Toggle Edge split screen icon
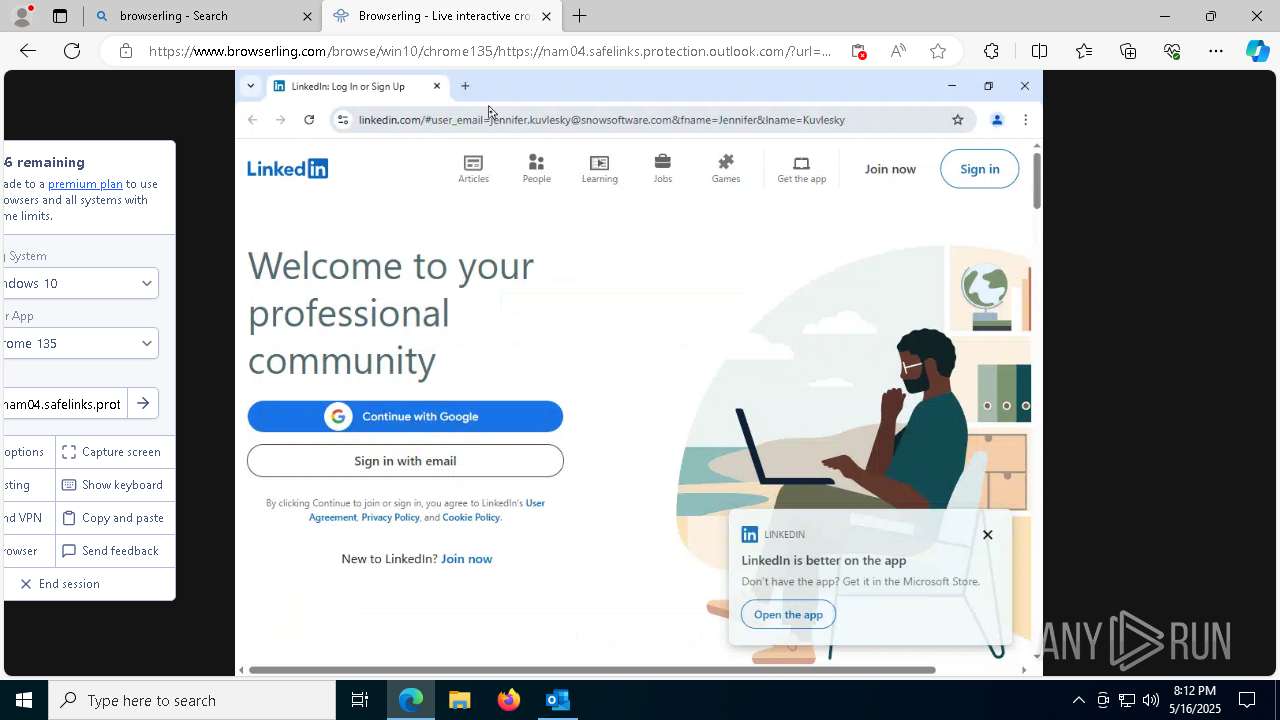 (1039, 51)
